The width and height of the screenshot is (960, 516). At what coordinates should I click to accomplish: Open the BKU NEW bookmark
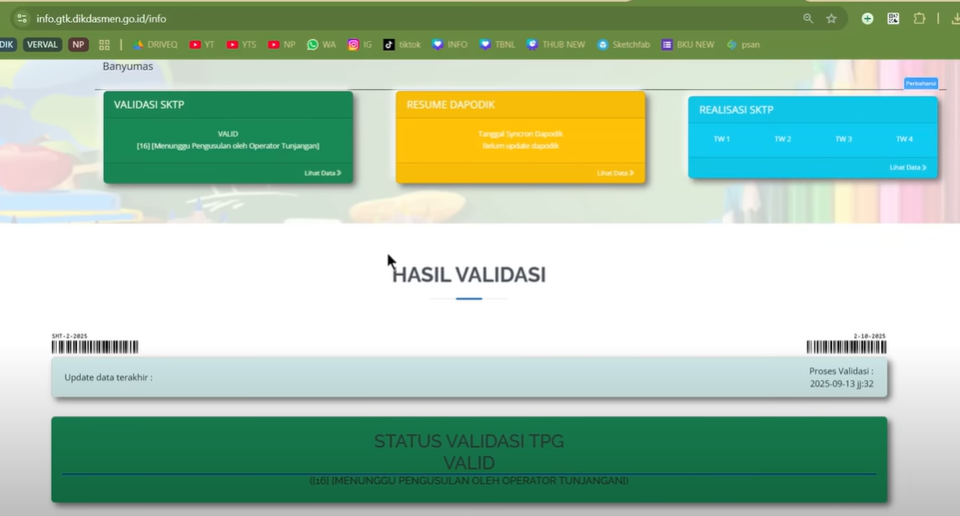point(688,45)
